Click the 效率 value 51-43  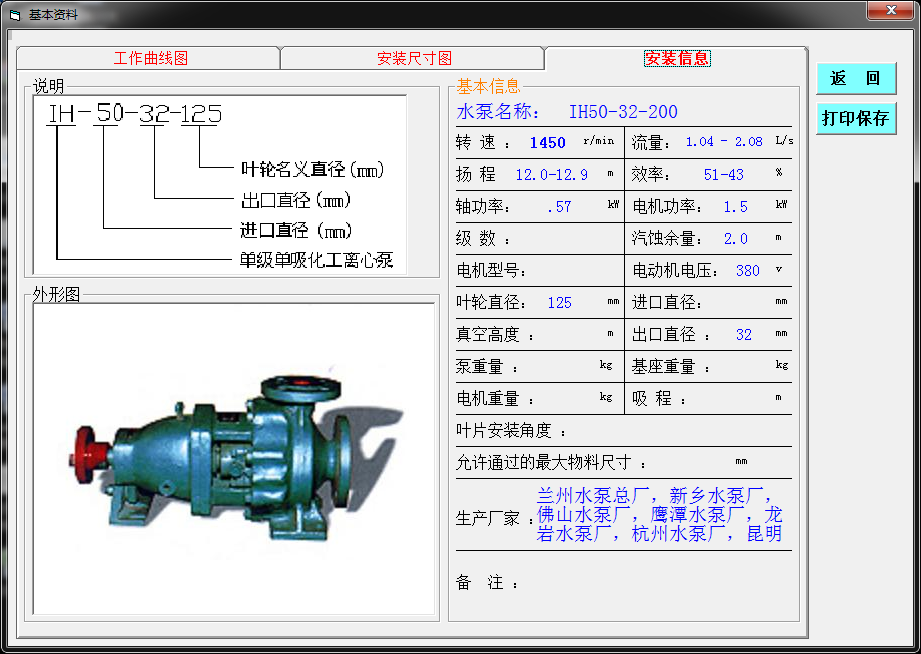pyautogui.click(x=723, y=175)
